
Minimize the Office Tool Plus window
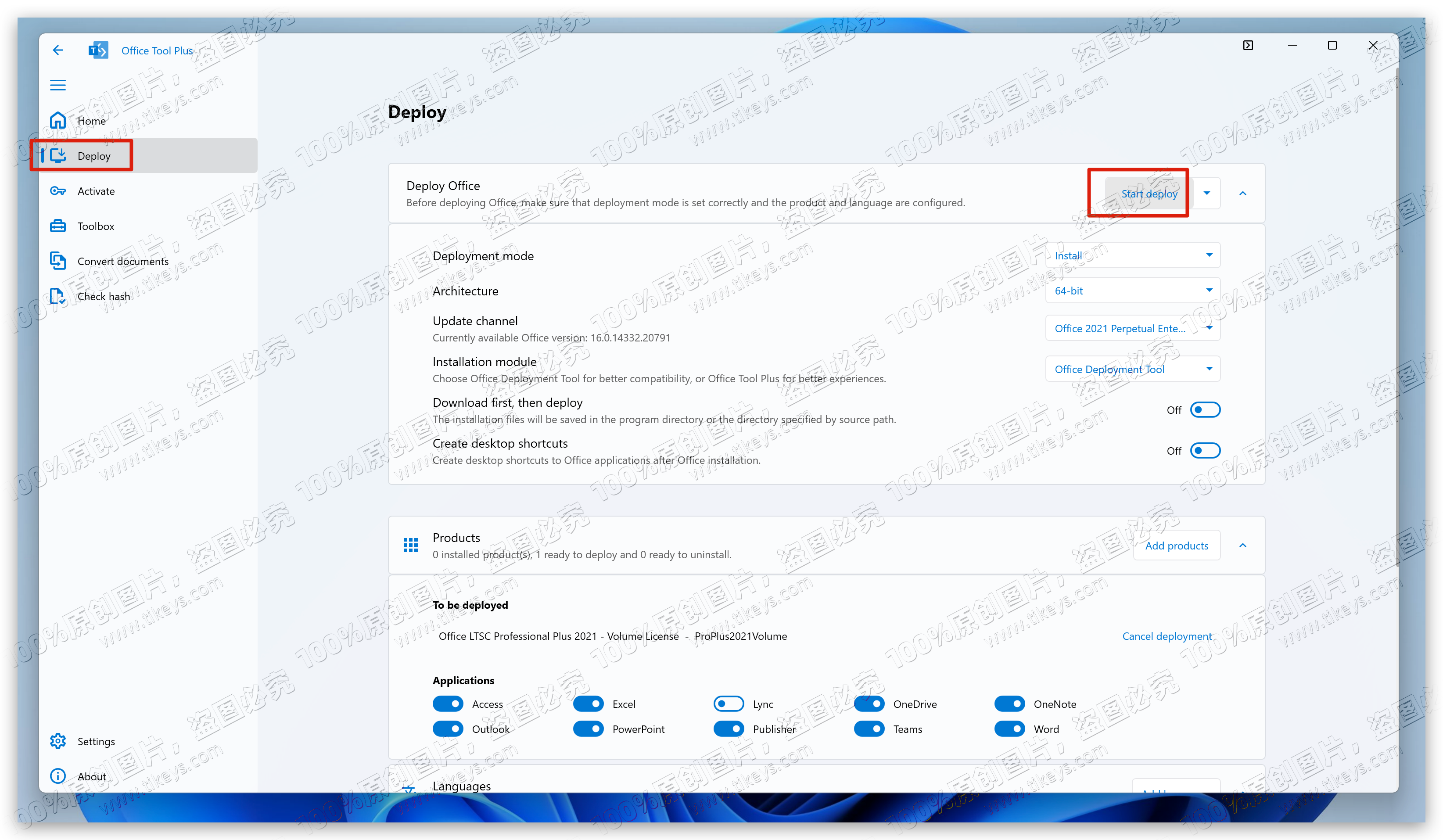pyautogui.click(x=1292, y=45)
